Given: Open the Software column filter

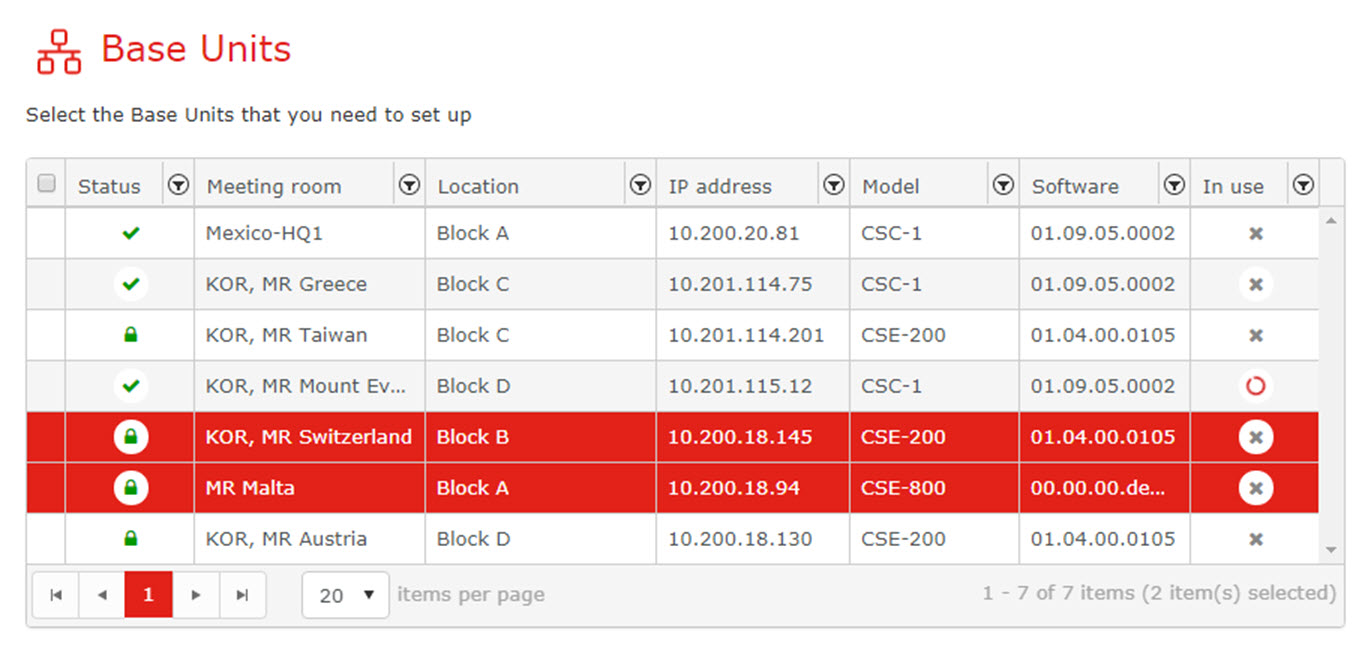Looking at the screenshot, I should [1174, 185].
